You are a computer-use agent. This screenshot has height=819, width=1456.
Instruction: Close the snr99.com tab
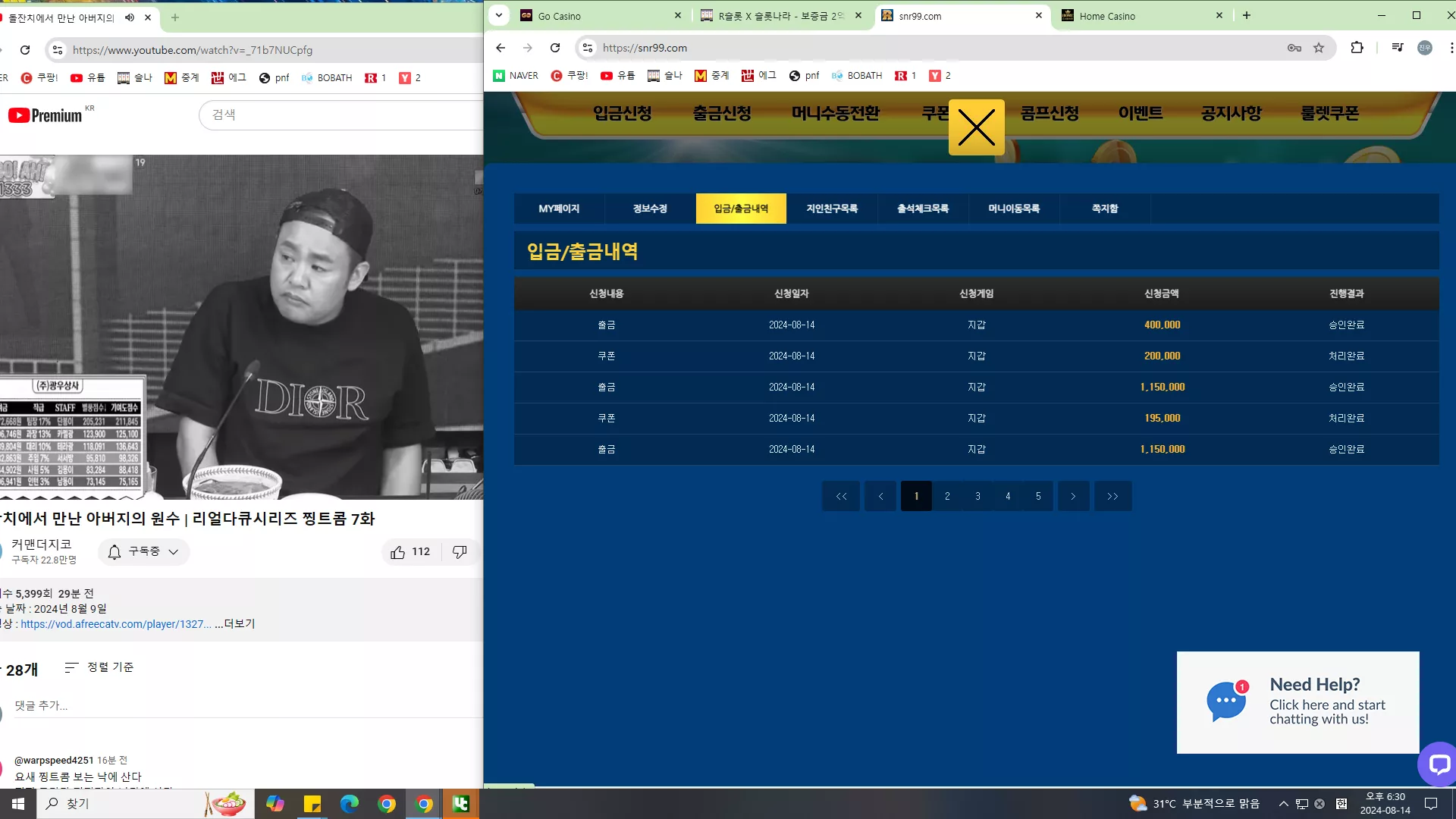coord(1039,16)
